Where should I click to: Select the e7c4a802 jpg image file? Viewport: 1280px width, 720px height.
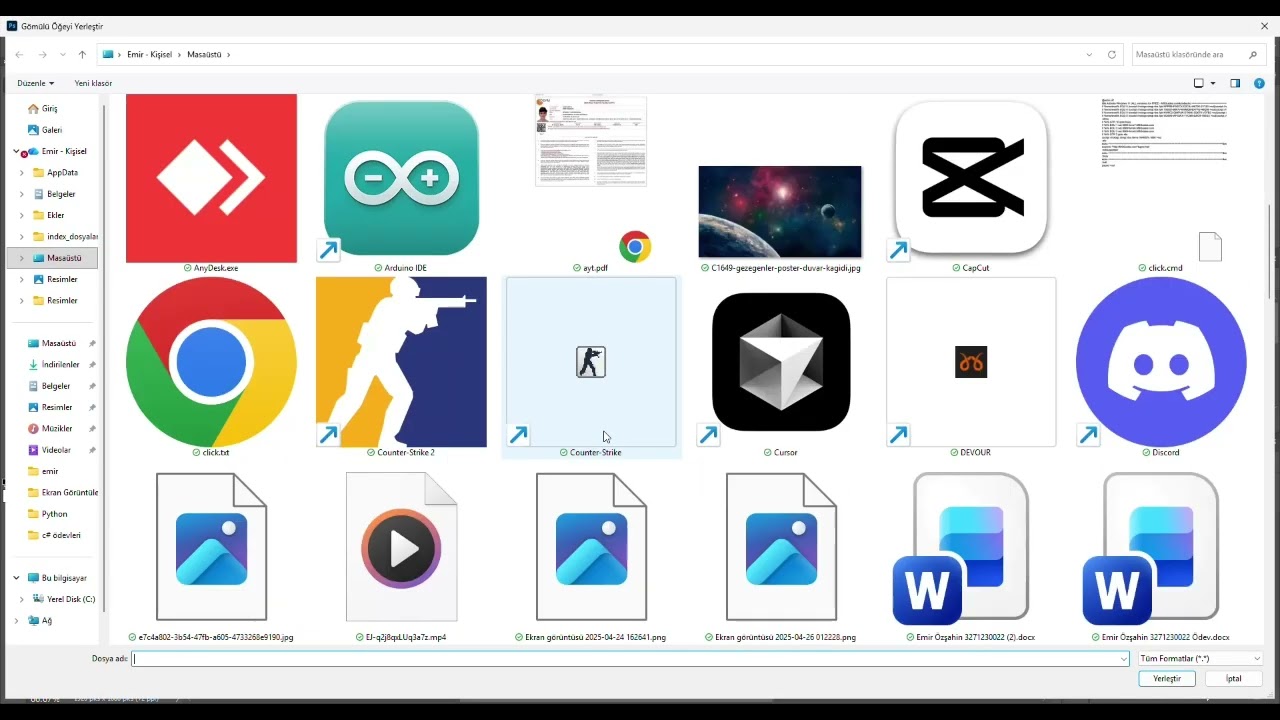point(211,547)
